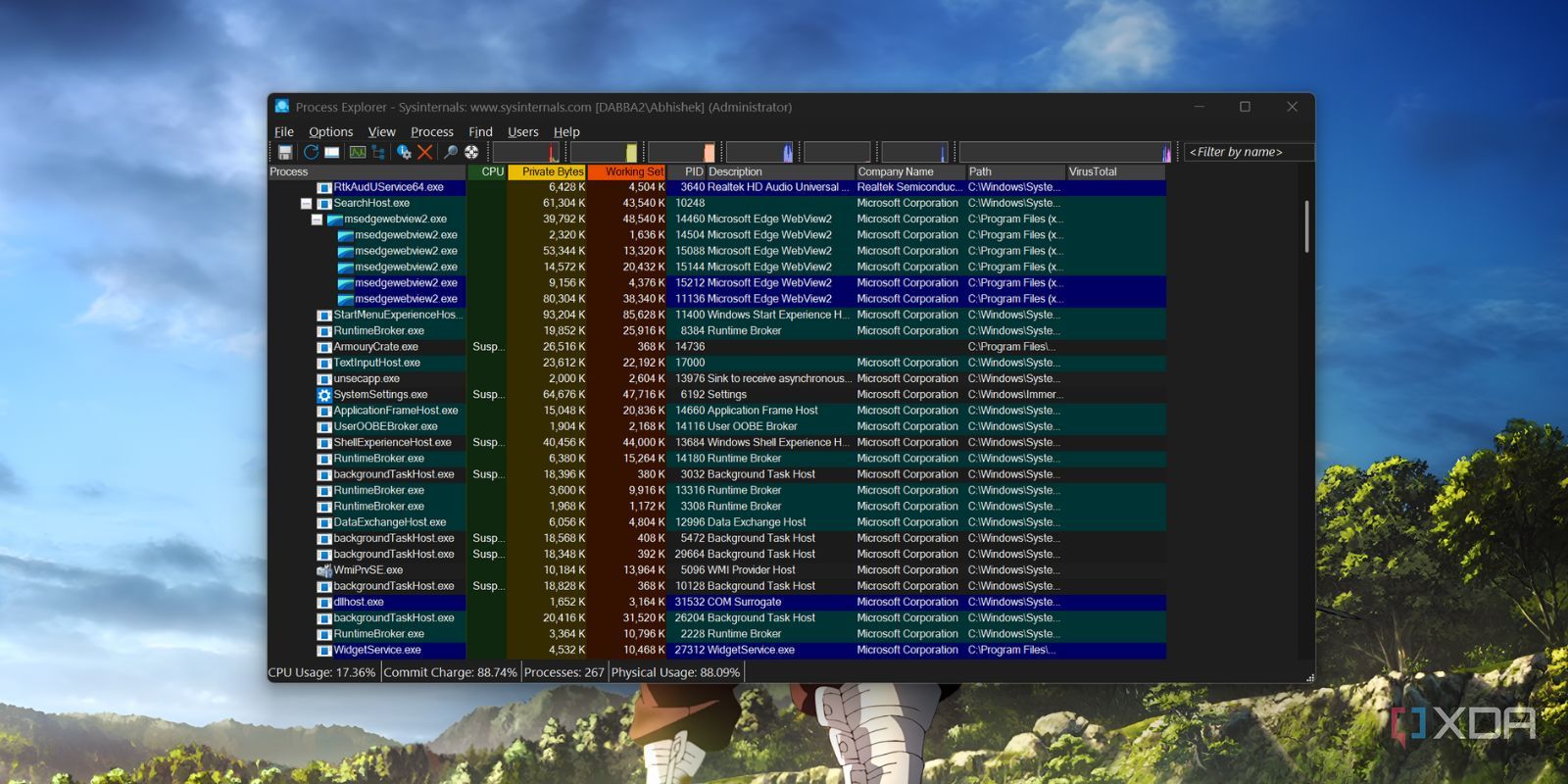
Task: Click the dllhost.exe process icon
Action: coord(324,603)
